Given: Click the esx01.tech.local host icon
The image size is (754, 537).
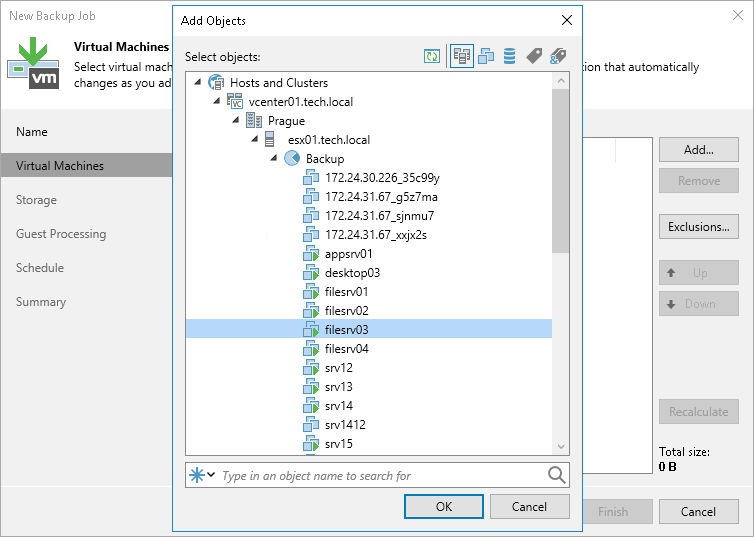Looking at the screenshot, I should [270, 139].
